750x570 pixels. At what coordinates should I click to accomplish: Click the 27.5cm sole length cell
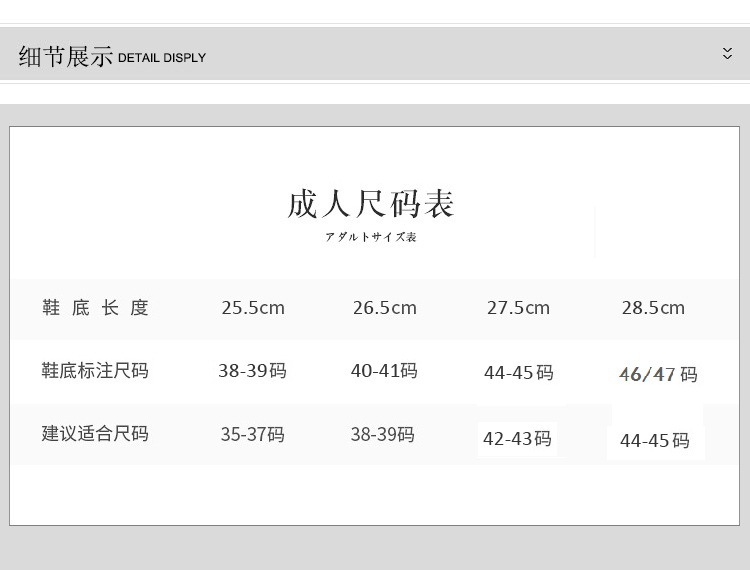coord(518,308)
